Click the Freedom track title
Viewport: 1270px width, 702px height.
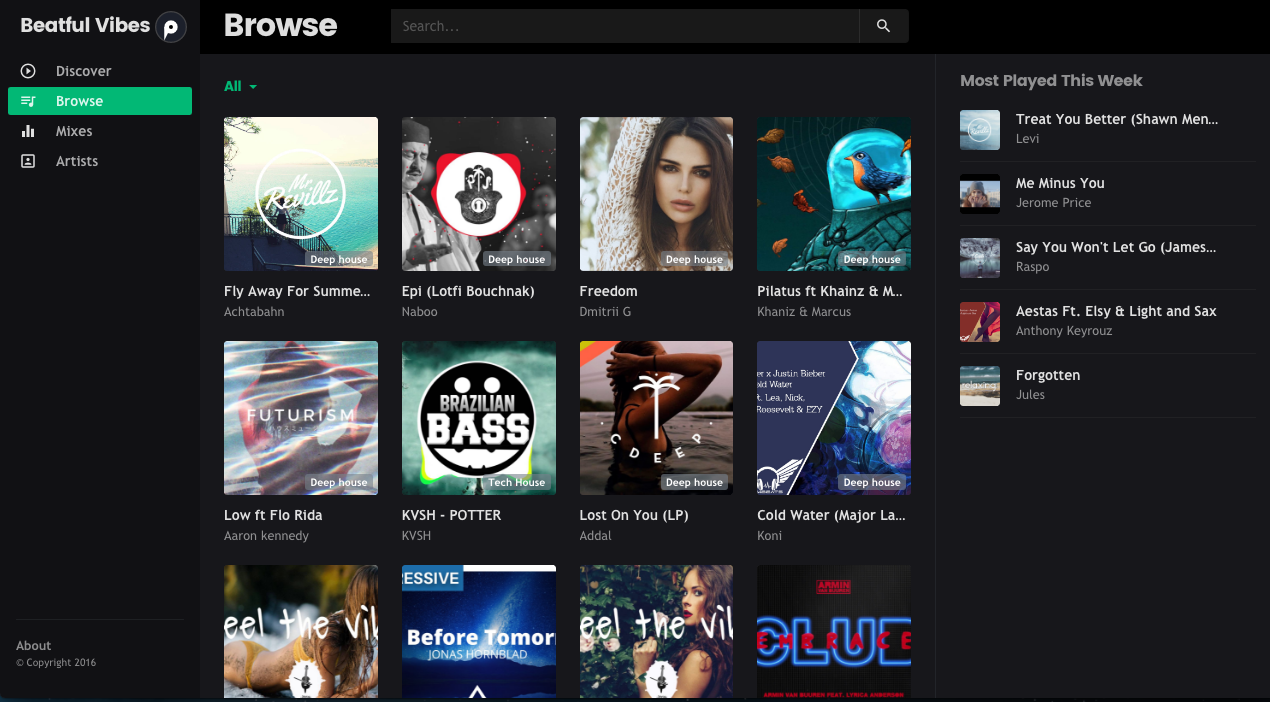coord(608,291)
